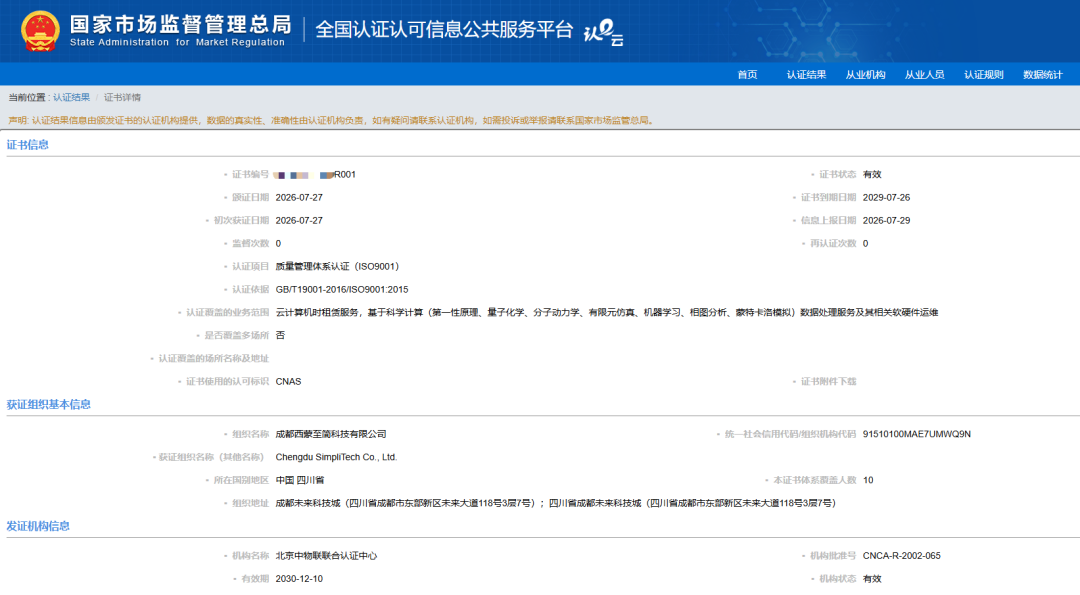Screen dimensions: 1080x595
Task: Click credit code 91510100MAE7UMWQ9N
Action: [917, 435]
